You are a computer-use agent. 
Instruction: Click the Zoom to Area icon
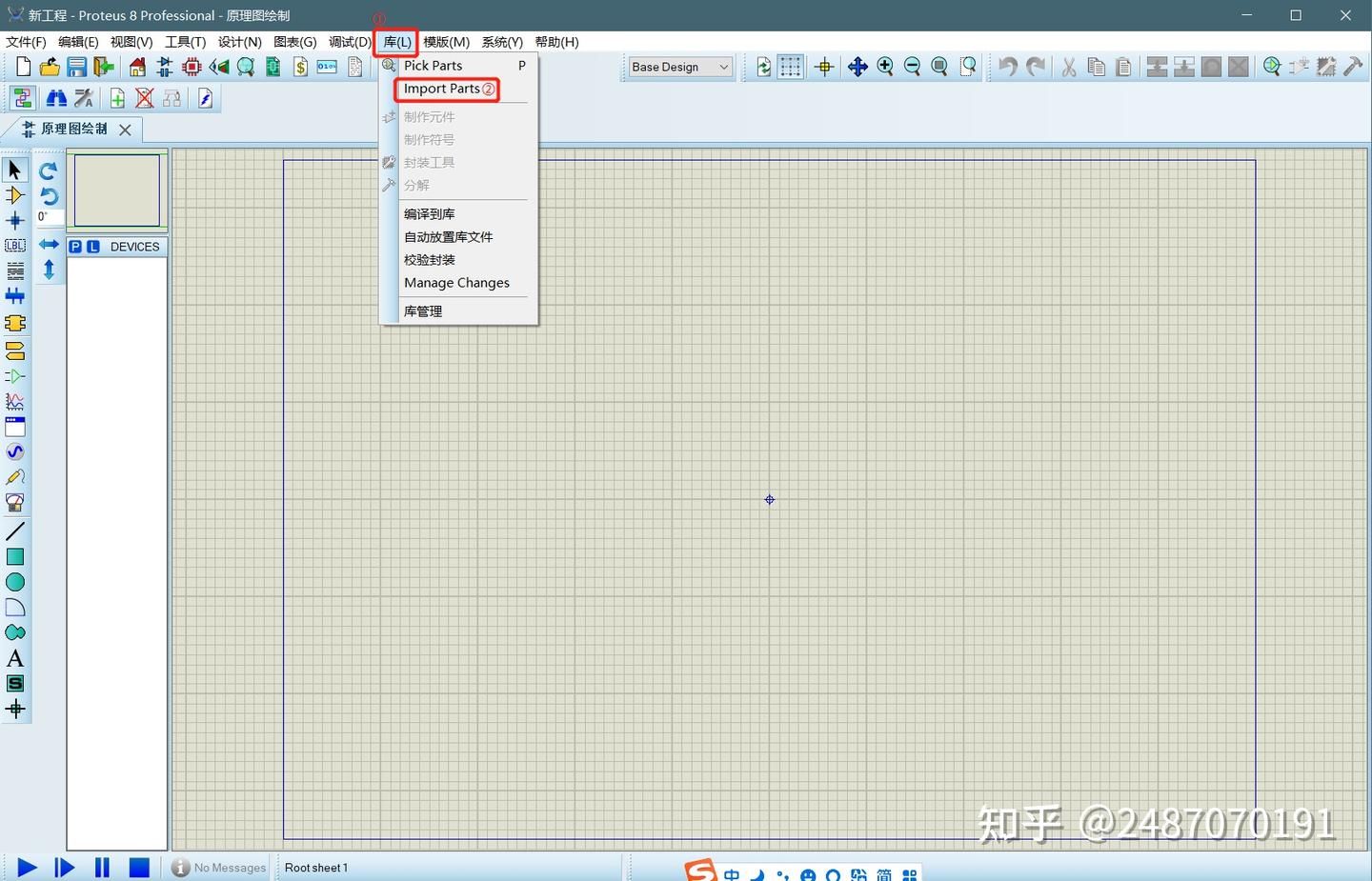[x=968, y=67]
